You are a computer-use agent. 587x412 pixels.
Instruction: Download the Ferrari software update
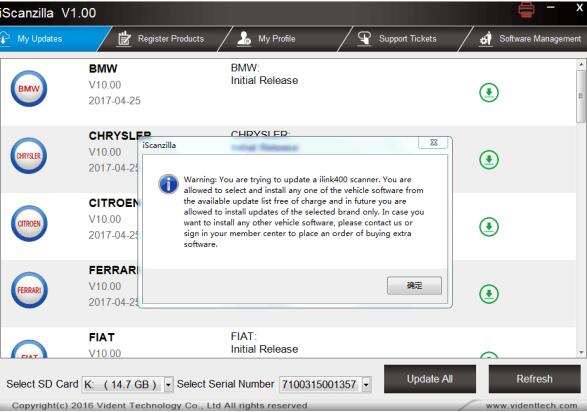coord(489,294)
